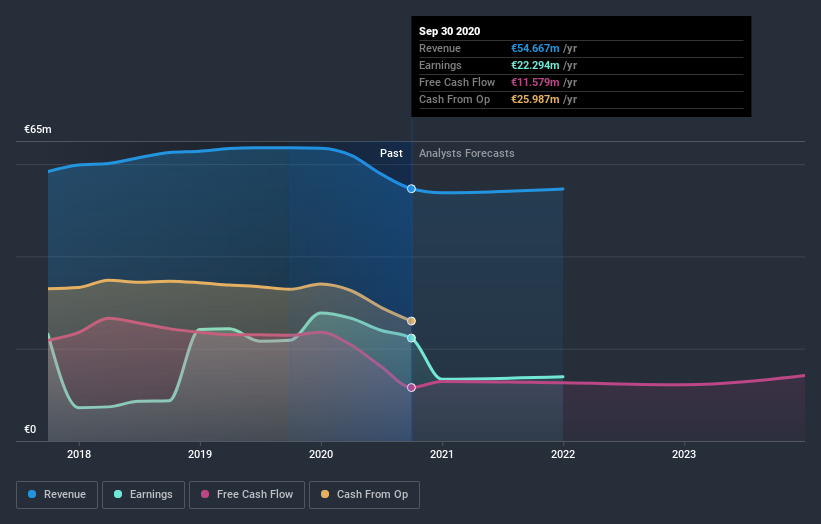The height and width of the screenshot is (524, 821).
Task: Click the Cash From Op orange data point marker
Action: 412,321
